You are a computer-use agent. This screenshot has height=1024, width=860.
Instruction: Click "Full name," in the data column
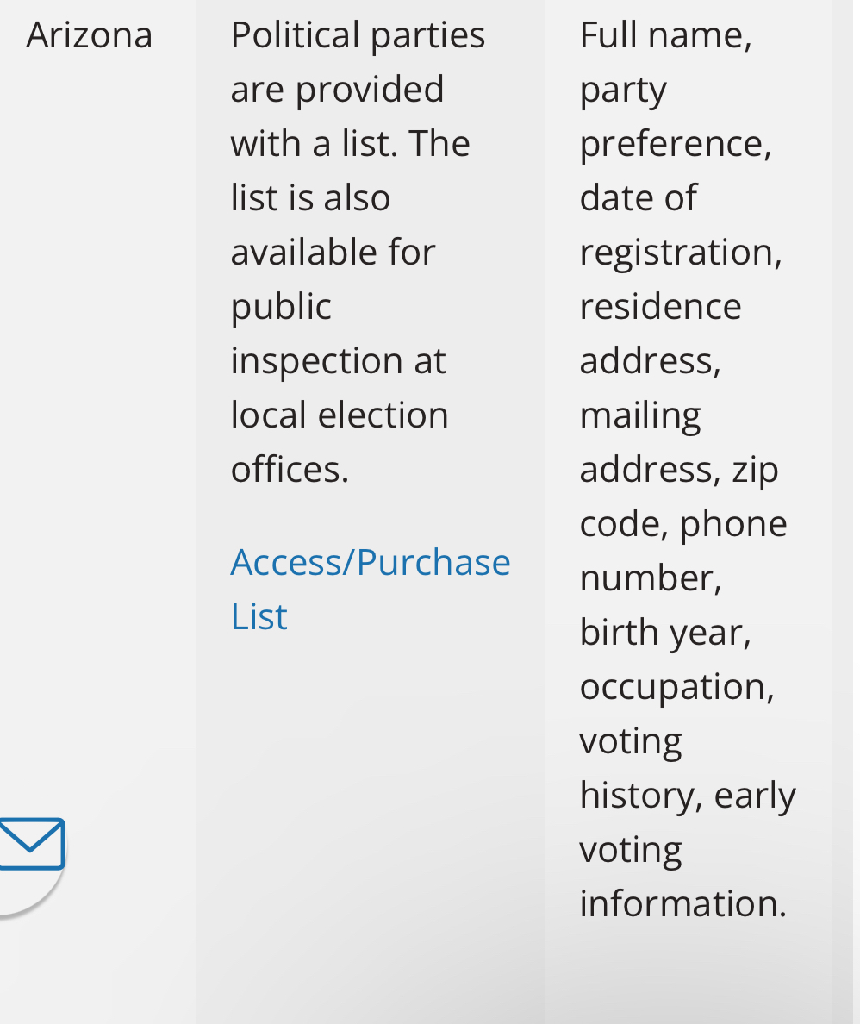click(x=666, y=35)
